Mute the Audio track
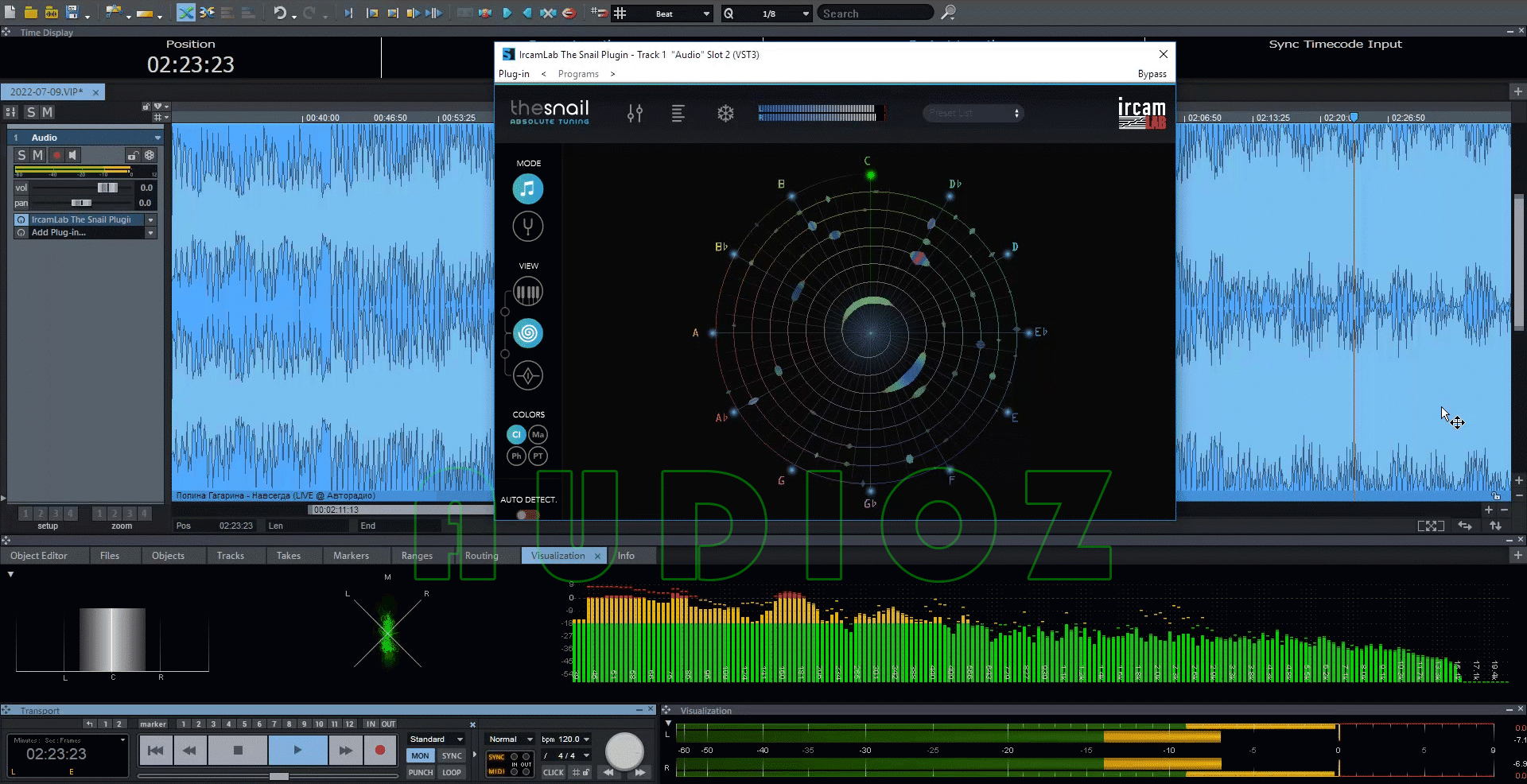This screenshot has width=1527, height=784. 37,156
